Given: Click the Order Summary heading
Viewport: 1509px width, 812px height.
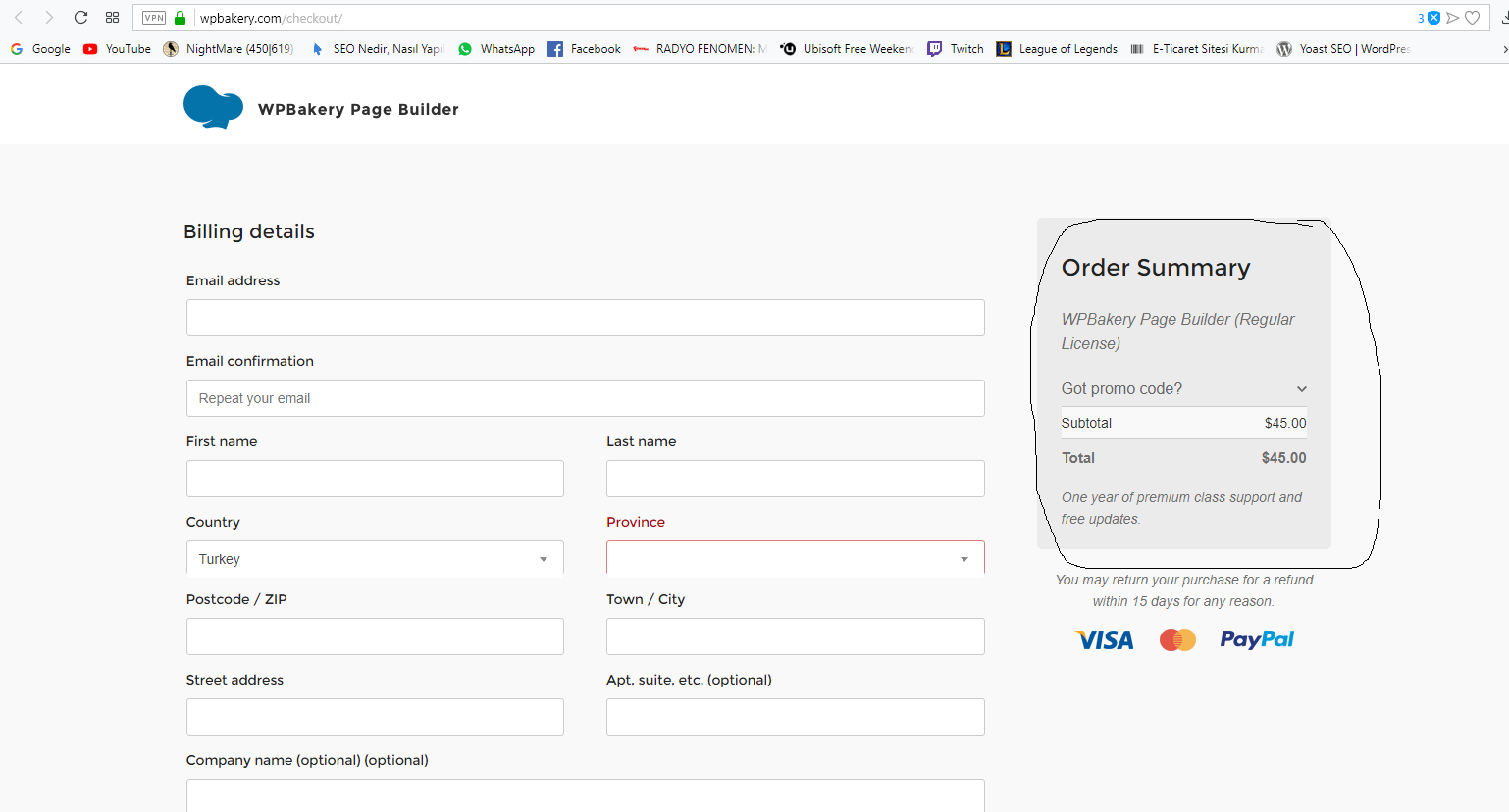Looking at the screenshot, I should (x=1156, y=268).
